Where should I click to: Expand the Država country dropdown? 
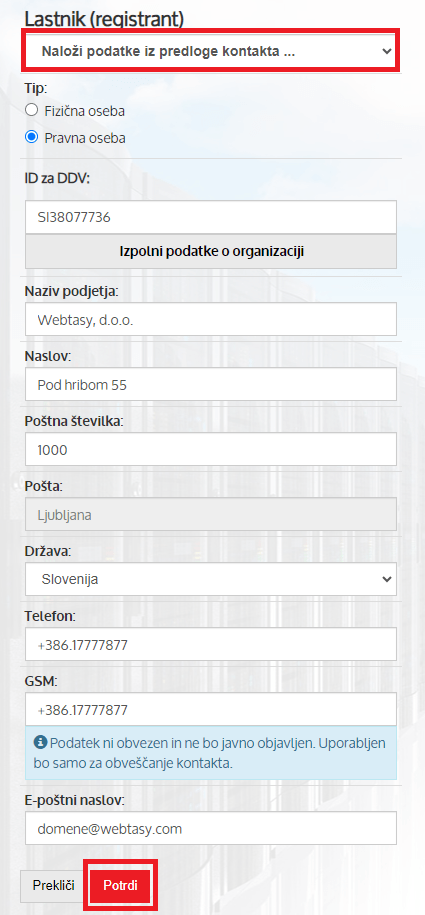click(x=211, y=579)
